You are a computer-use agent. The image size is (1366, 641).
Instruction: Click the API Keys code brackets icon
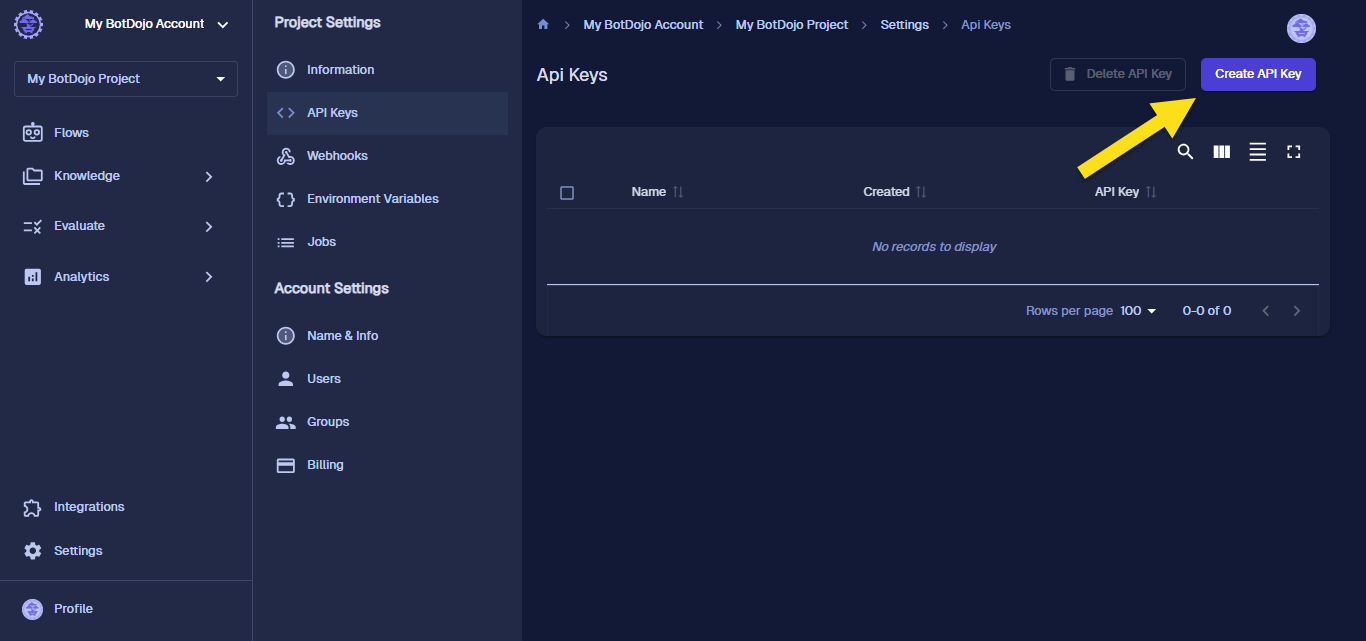coord(286,113)
